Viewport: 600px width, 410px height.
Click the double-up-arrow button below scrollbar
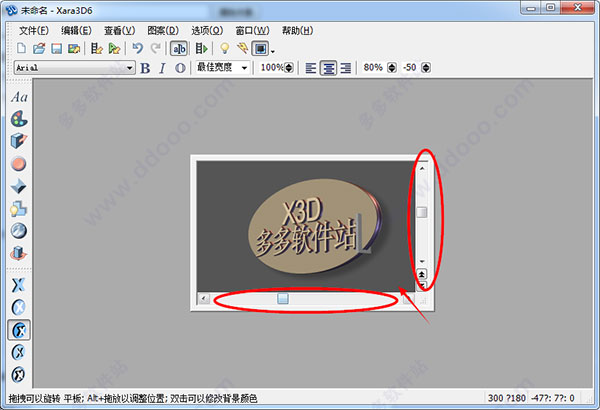tap(422, 274)
